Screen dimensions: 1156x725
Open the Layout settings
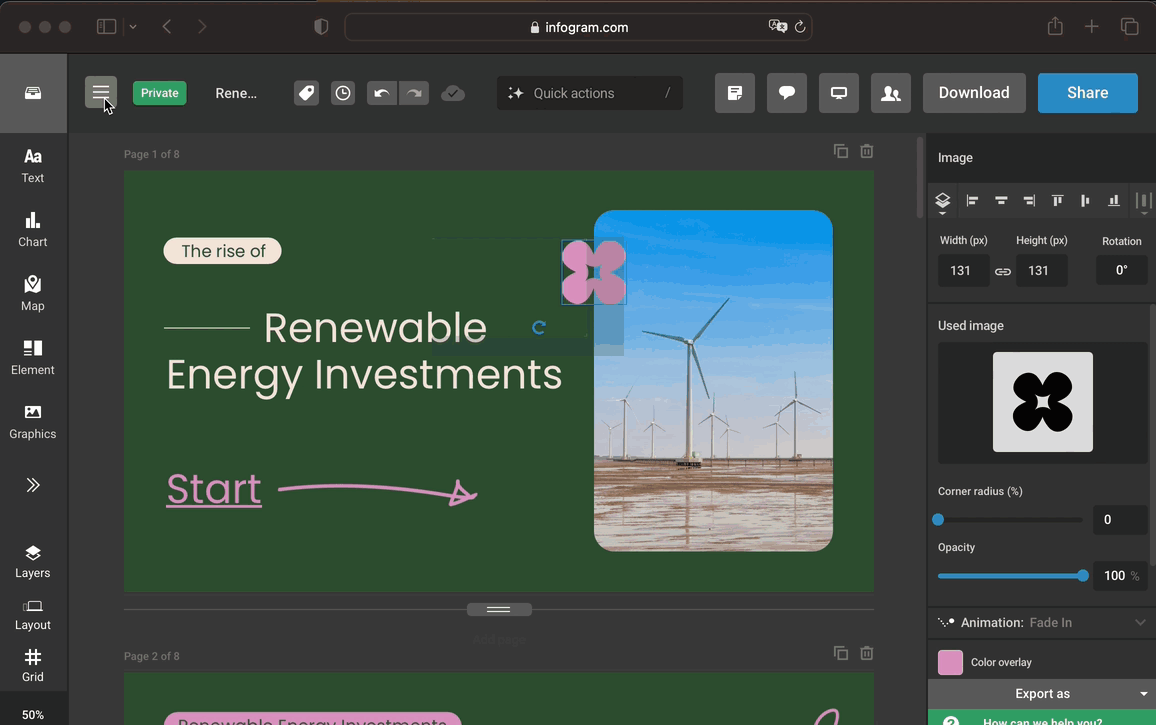coord(32,614)
